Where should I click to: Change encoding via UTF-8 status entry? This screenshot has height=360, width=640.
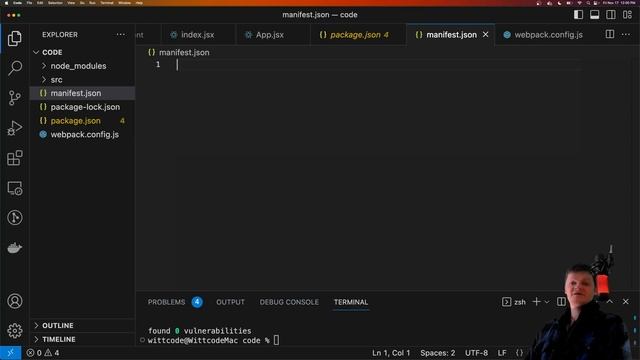coord(476,353)
